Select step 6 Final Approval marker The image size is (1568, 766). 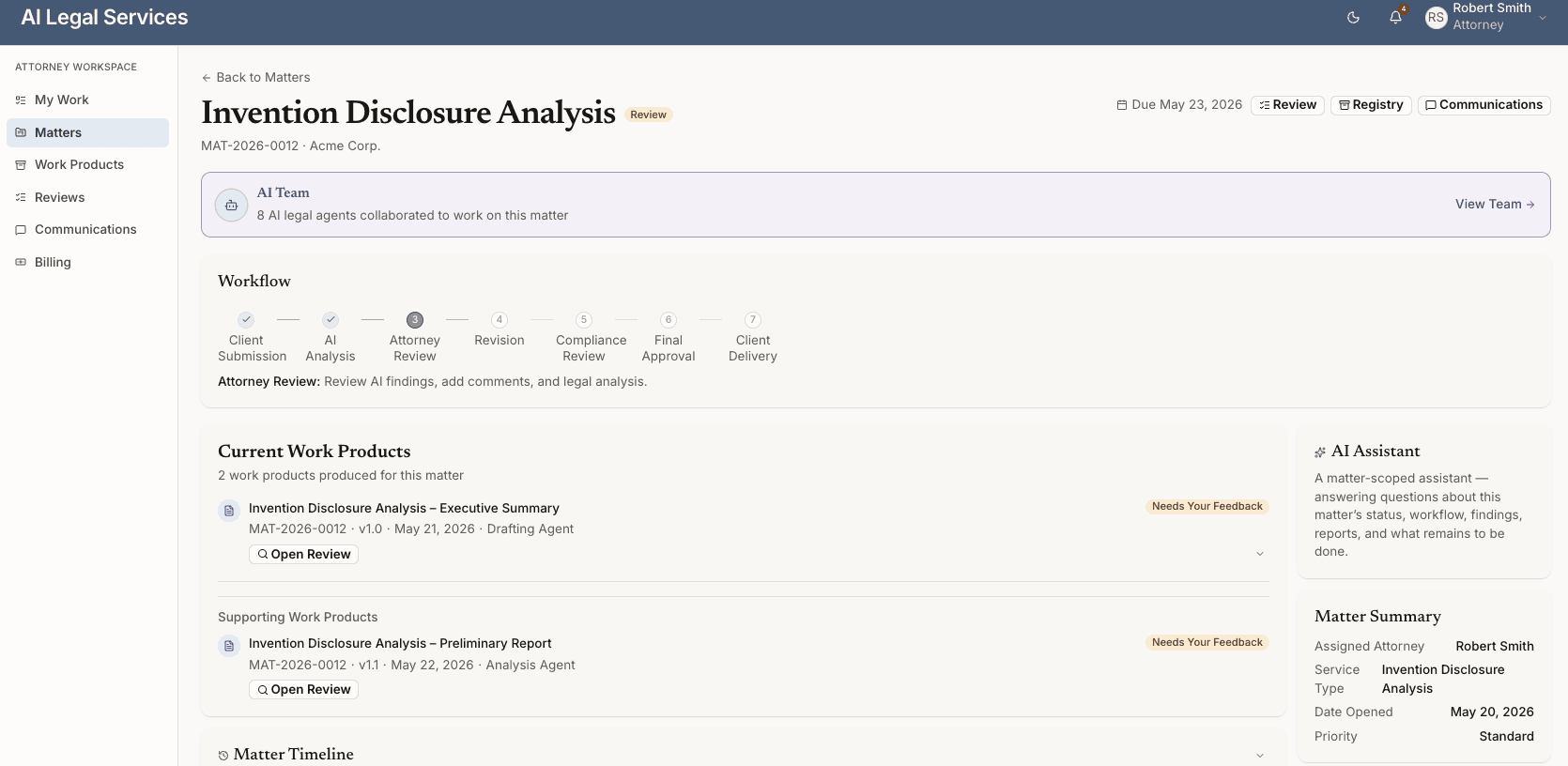pos(669,319)
